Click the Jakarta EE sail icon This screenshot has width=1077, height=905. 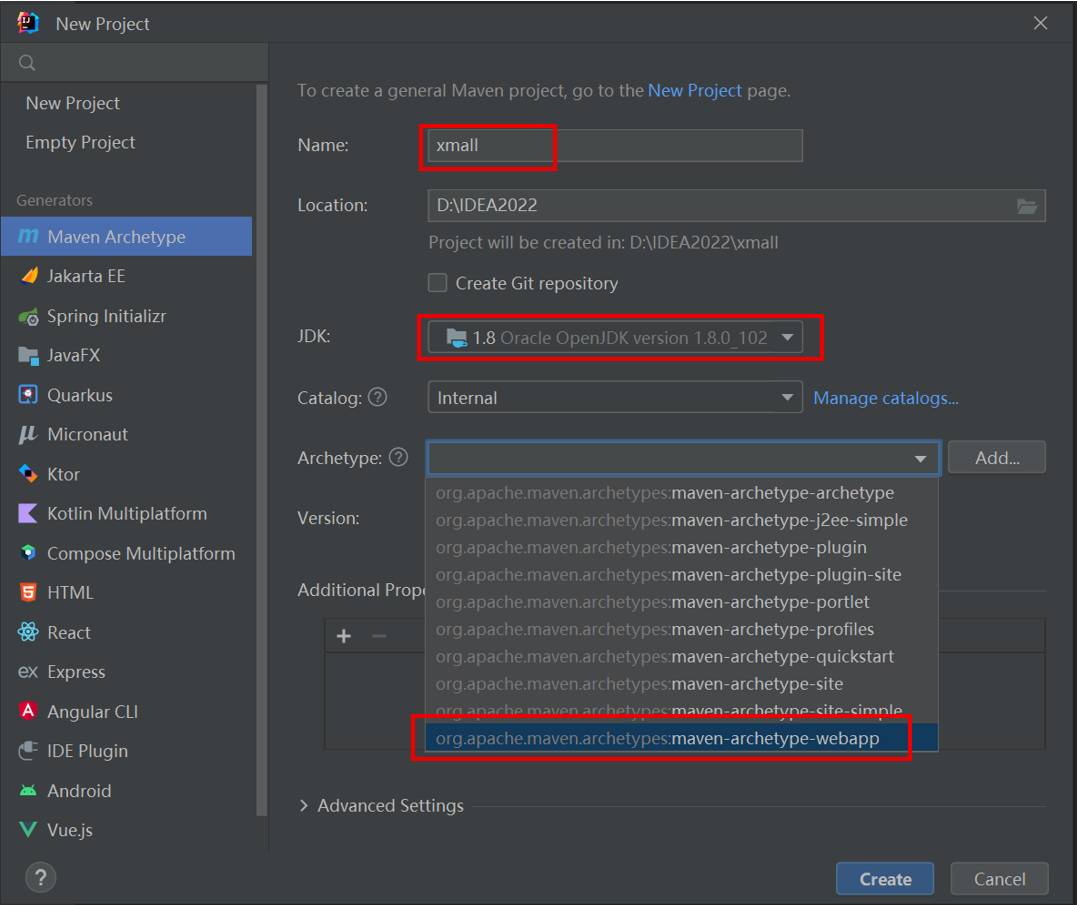tap(29, 276)
